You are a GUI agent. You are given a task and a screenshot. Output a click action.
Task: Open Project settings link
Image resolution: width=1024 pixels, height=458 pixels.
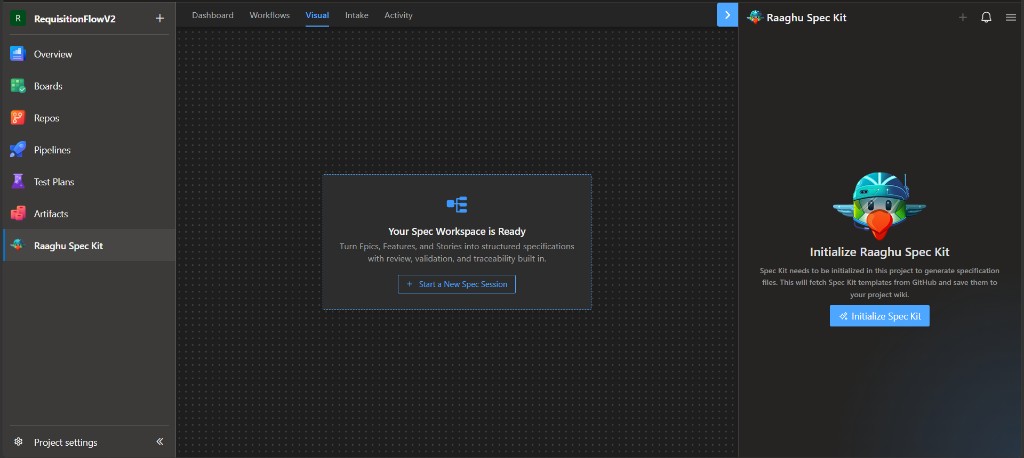65,442
